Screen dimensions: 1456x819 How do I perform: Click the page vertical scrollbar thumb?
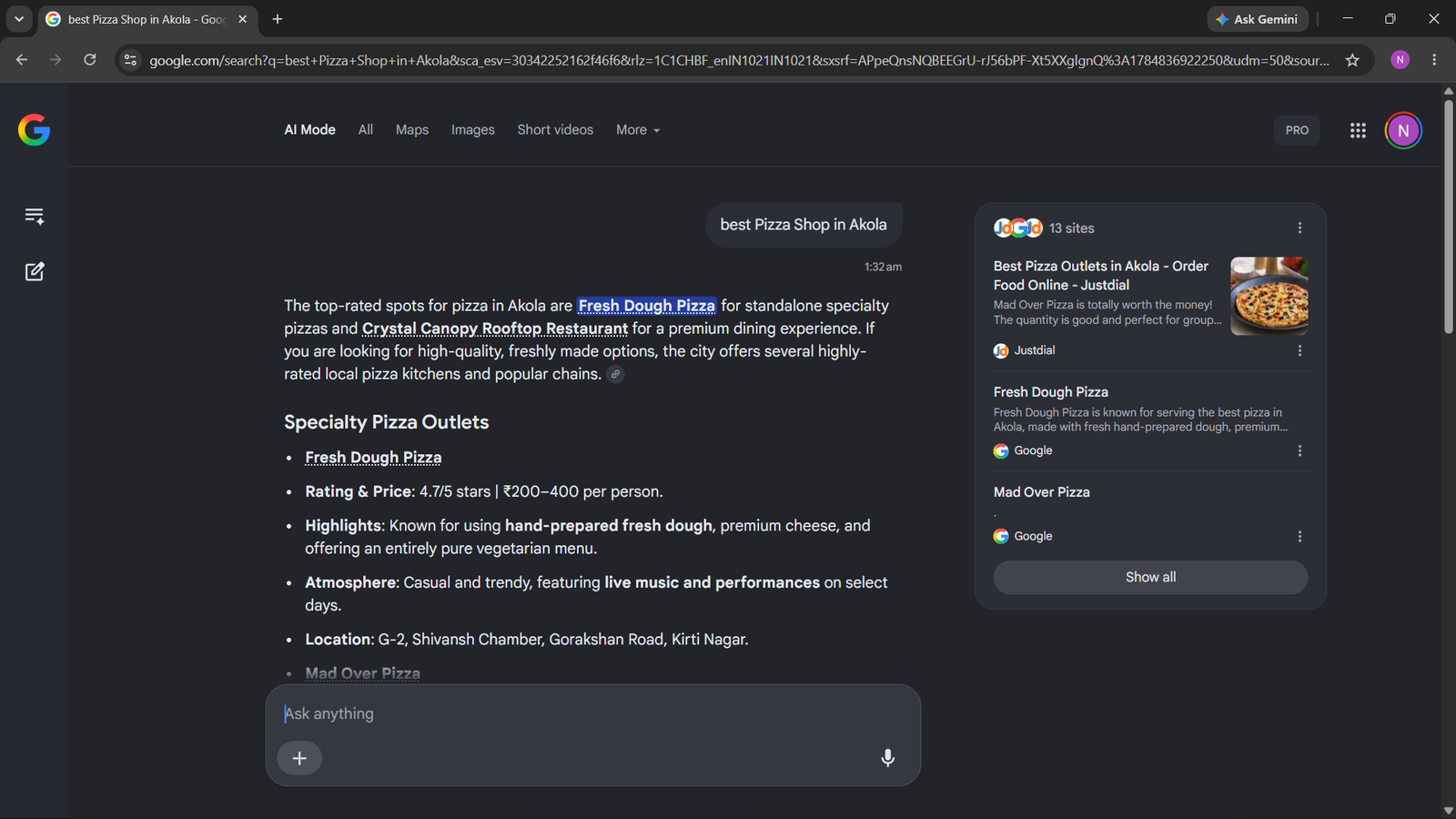coord(1448,216)
